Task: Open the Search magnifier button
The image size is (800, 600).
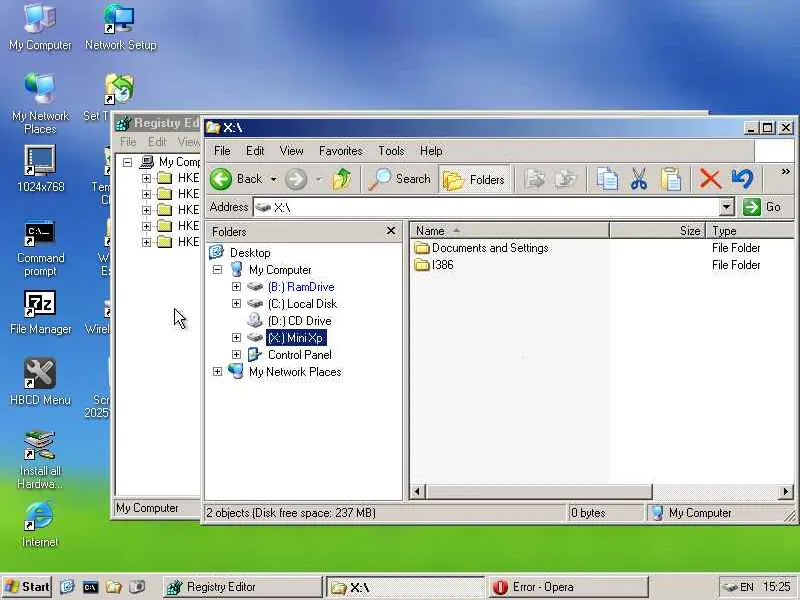Action: pyautogui.click(x=399, y=179)
